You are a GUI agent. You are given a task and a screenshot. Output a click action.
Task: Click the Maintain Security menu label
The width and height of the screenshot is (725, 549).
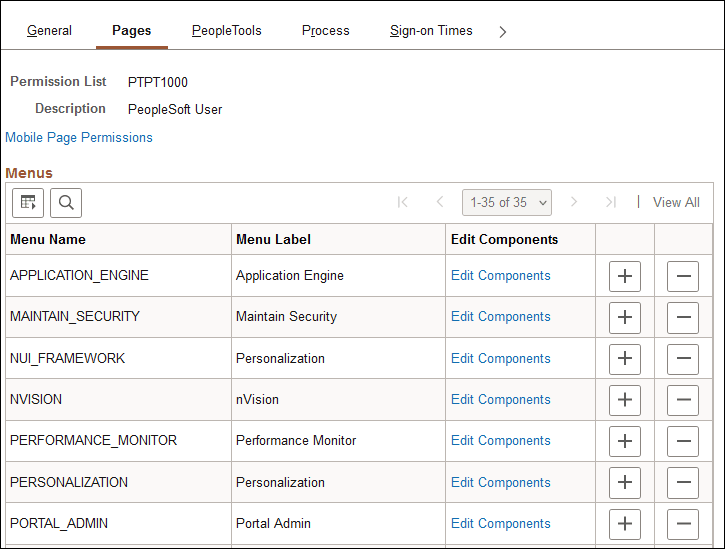click(x=286, y=316)
